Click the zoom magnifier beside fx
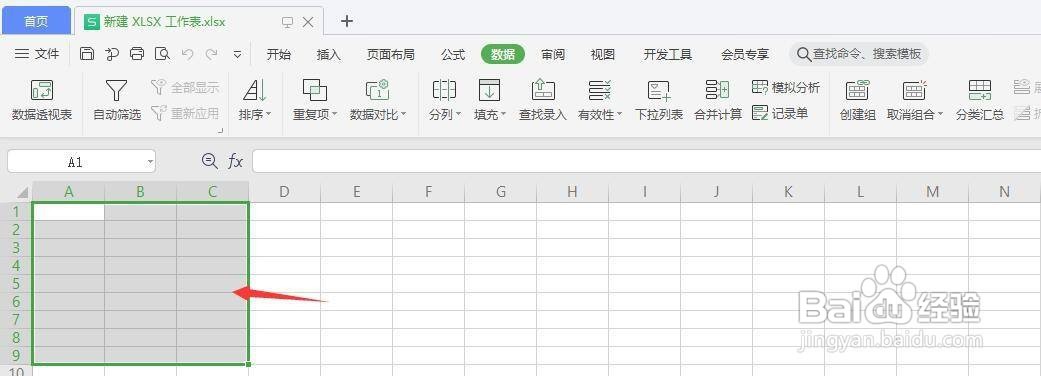Viewport: 1041px width, 376px height. [210, 161]
